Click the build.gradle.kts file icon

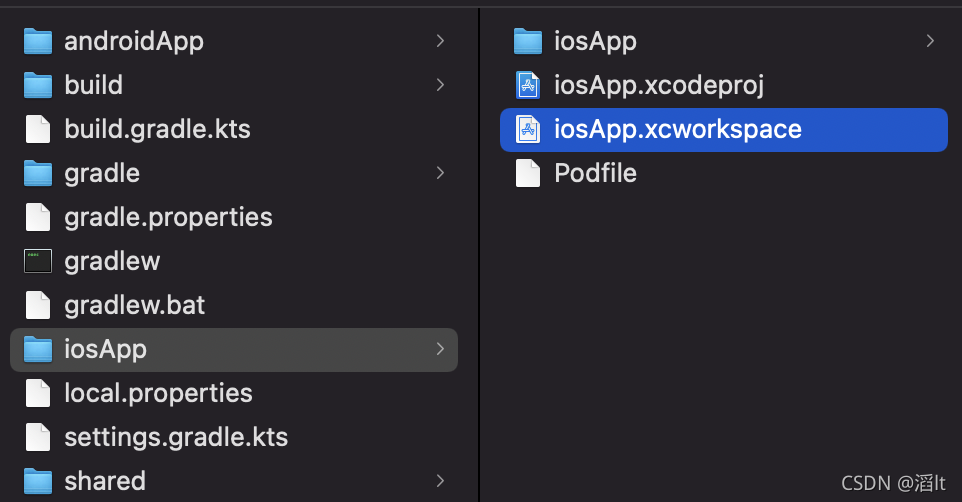pyautogui.click(x=38, y=129)
